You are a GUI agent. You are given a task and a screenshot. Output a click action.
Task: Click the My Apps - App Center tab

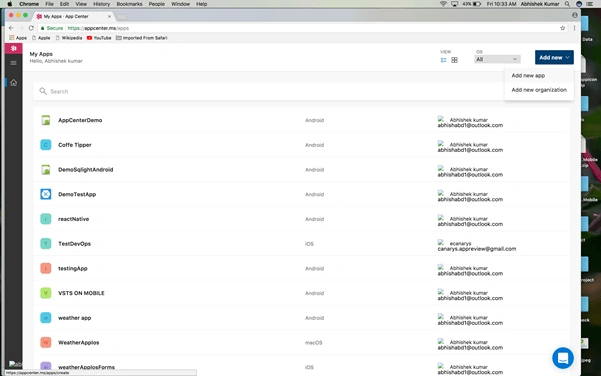pyautogui.click(x=73, y=16)
